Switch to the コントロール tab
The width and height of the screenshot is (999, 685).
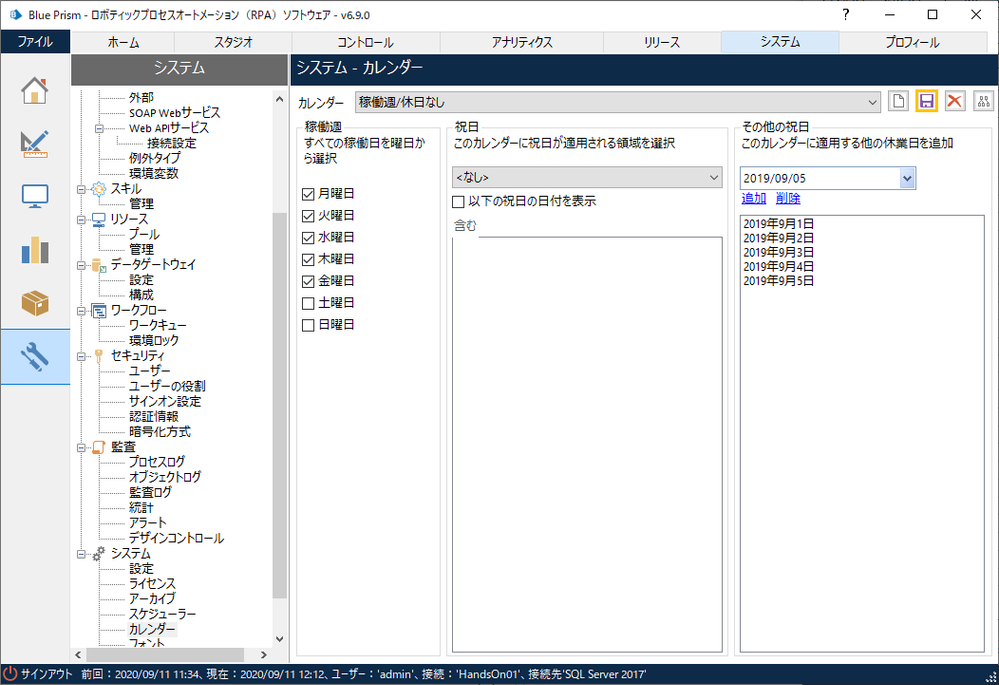coord(366,42)
